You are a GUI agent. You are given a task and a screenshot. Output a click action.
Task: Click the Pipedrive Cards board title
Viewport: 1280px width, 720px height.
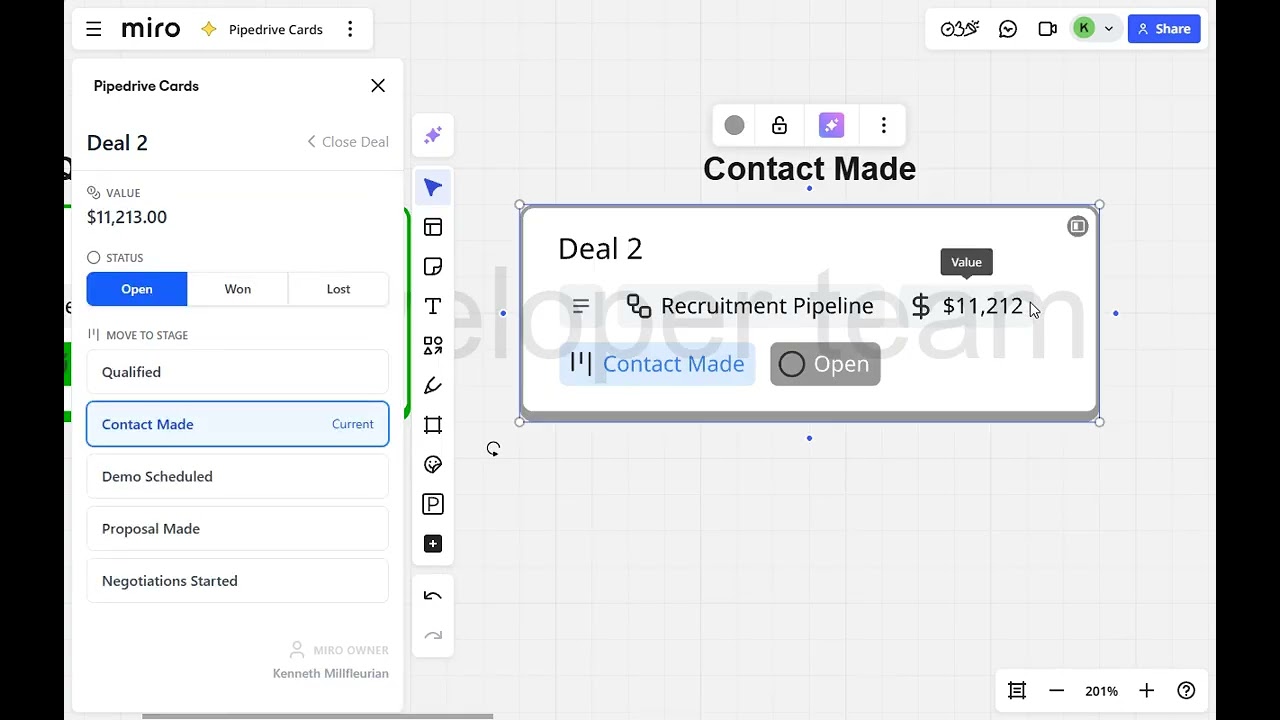point(276,29)
